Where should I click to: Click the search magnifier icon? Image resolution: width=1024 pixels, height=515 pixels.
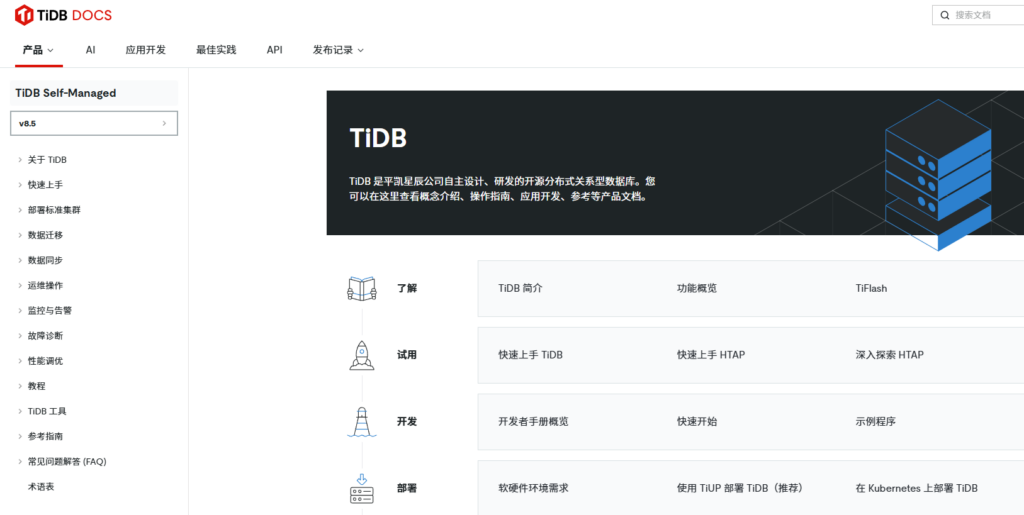click(x=944, y=15)
